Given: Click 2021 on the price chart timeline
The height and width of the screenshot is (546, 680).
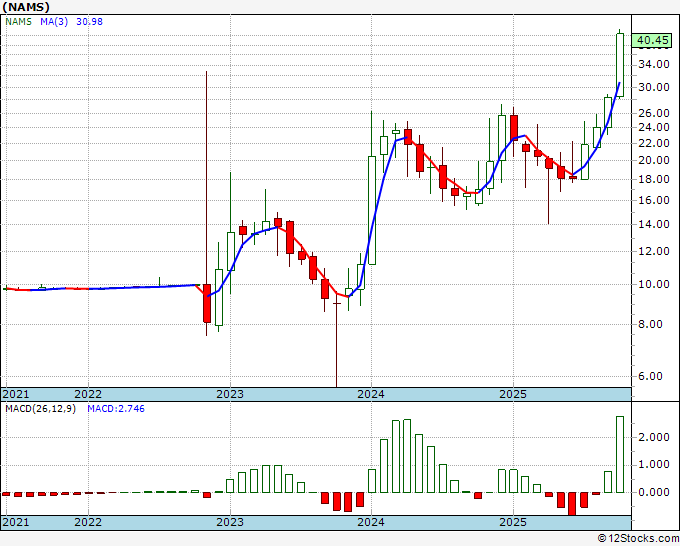Looking at the screenshot, I should click(16, 394).
